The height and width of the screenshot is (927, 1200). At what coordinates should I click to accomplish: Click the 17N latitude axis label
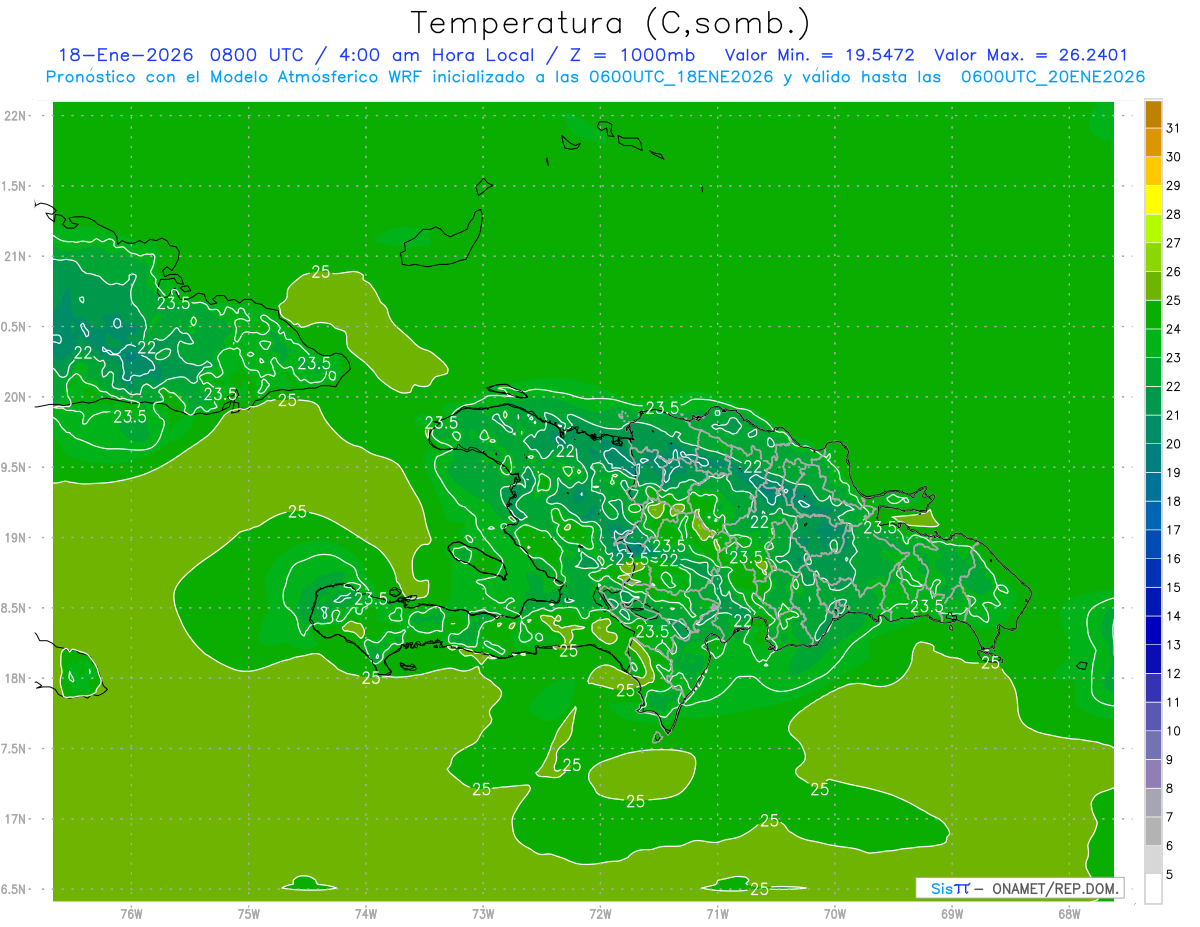pos(15,819)
